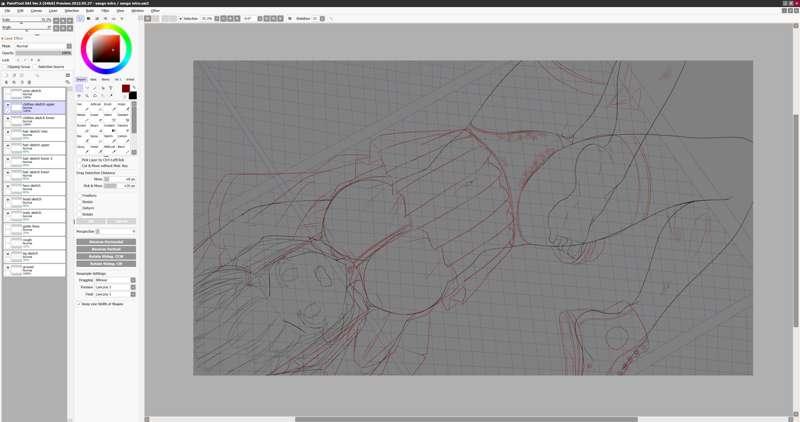
Task: Enable the Clipping Group checkbox
Action: 4,67
